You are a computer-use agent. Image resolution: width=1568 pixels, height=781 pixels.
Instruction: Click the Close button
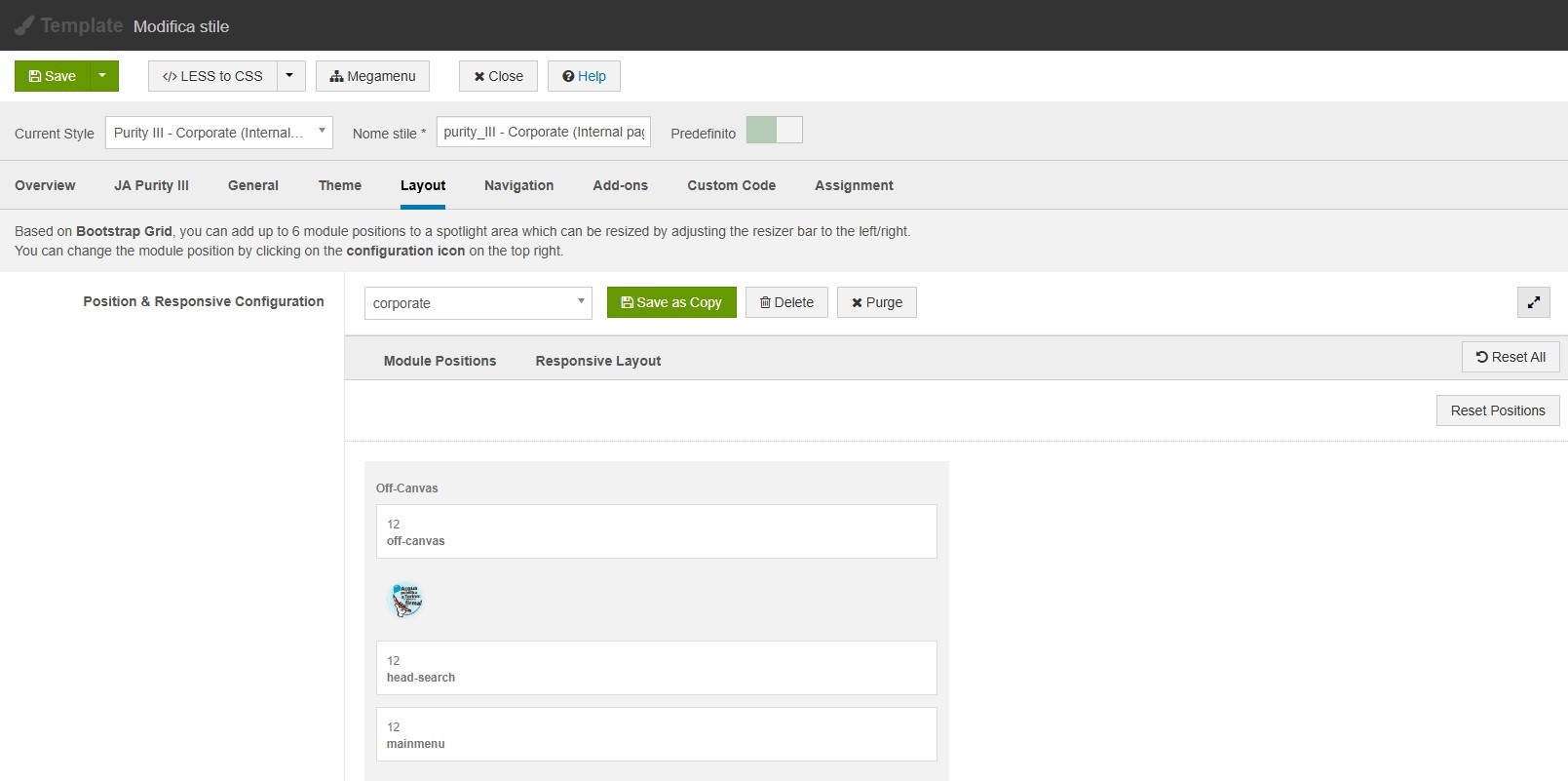pyautogui.click(x=498, y=76)
